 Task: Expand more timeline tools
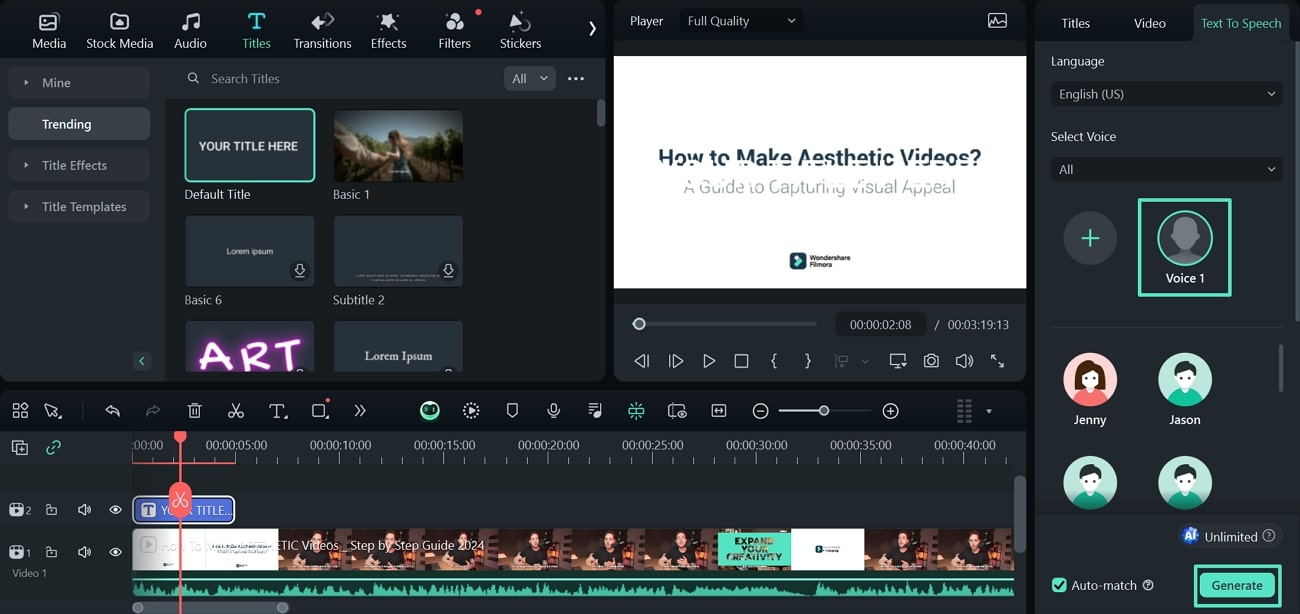(360, 411)
